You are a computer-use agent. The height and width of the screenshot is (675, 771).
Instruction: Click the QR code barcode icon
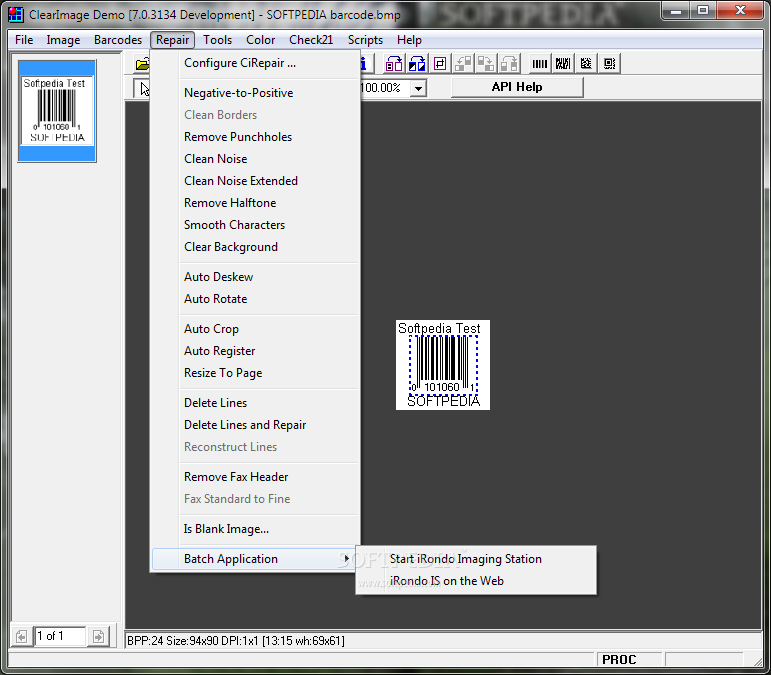click(609, 63)
